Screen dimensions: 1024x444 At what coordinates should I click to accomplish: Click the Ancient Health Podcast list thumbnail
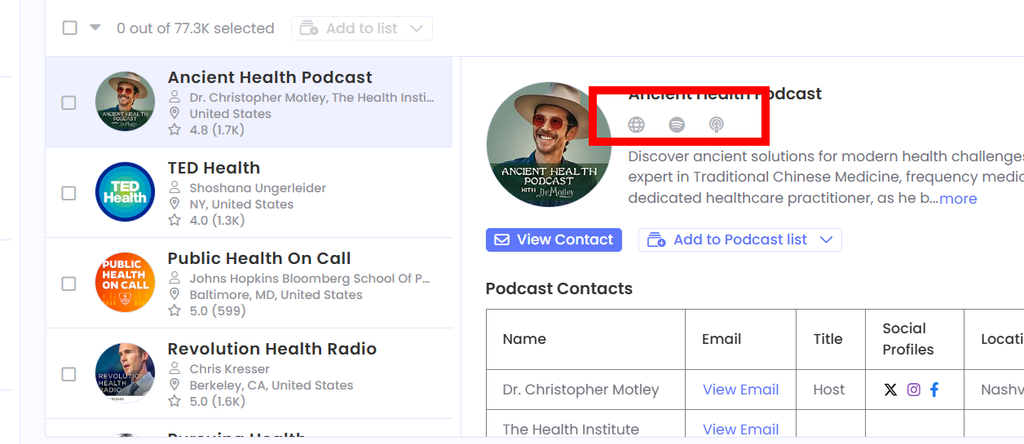tap(125, 102)
